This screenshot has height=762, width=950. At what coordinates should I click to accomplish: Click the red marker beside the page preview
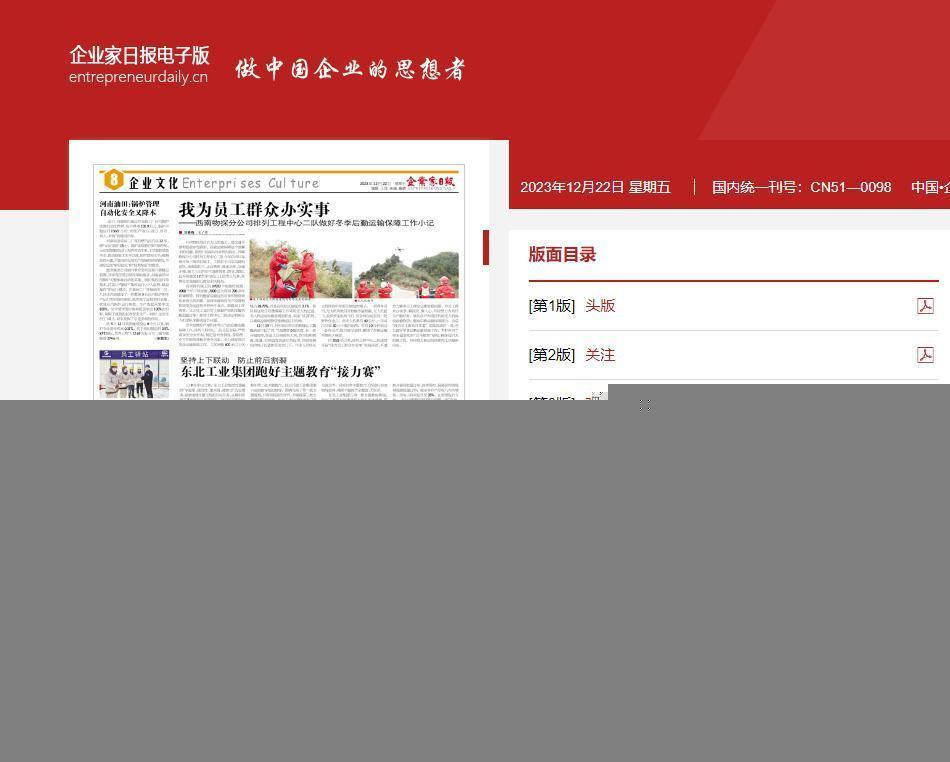[x=486, y=247]
